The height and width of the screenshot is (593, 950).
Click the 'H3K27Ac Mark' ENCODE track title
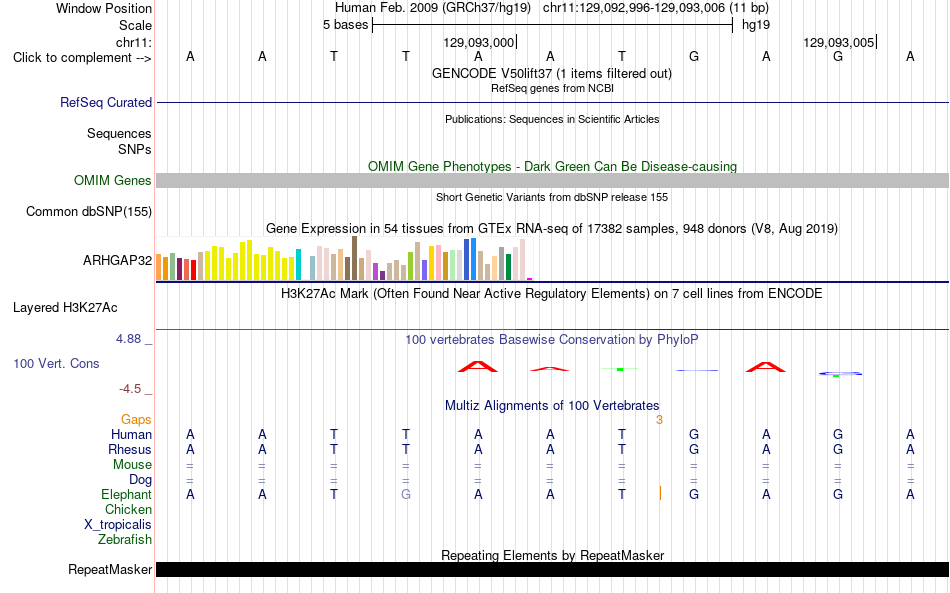[x=552, y=294]
